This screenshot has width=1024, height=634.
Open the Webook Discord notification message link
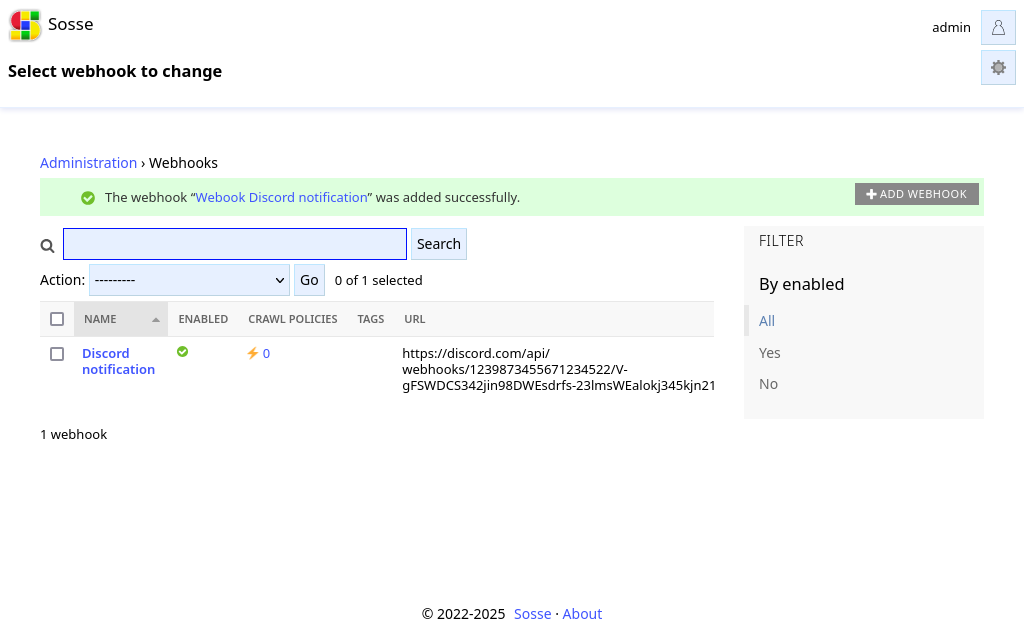[x=281, y=198]
